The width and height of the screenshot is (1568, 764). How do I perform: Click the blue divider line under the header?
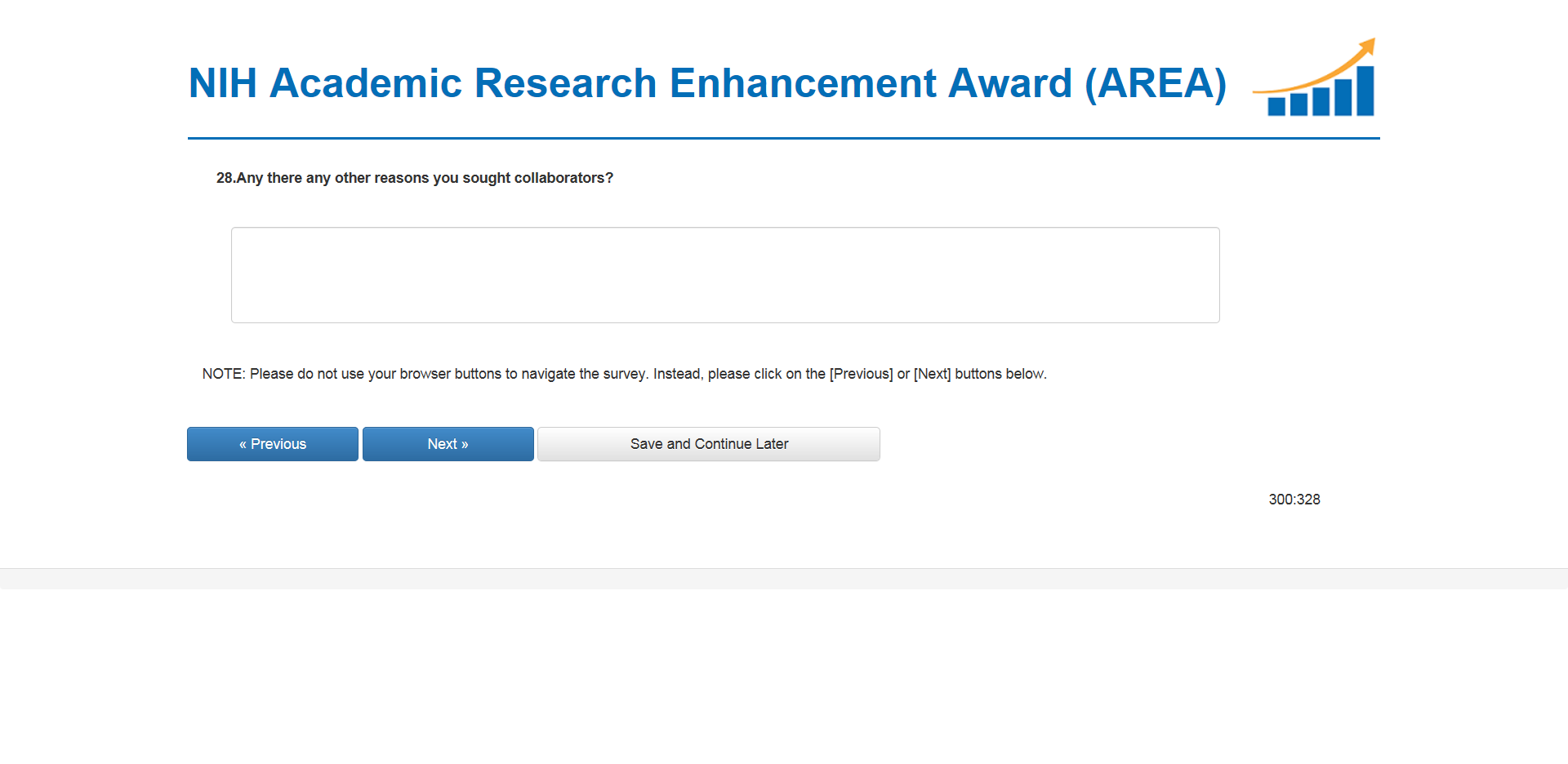(x=784, y=138)
